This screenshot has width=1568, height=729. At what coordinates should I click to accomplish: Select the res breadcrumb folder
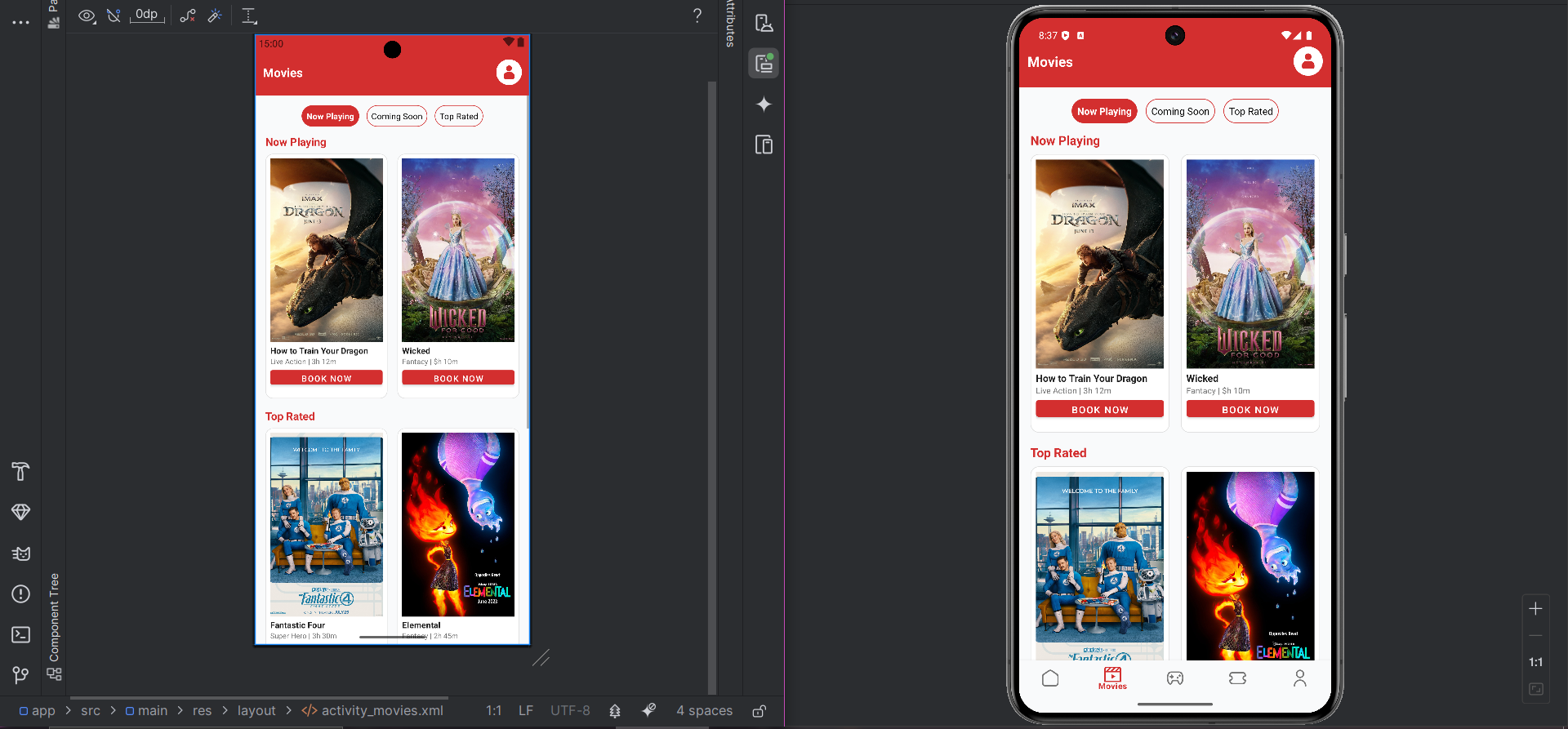click(202, 711)
